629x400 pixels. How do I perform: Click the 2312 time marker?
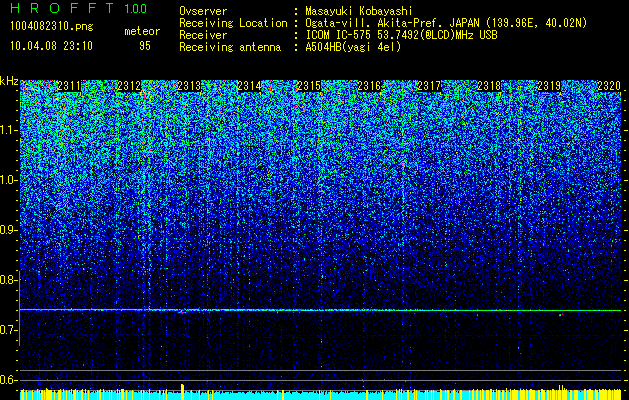[129, 86]
